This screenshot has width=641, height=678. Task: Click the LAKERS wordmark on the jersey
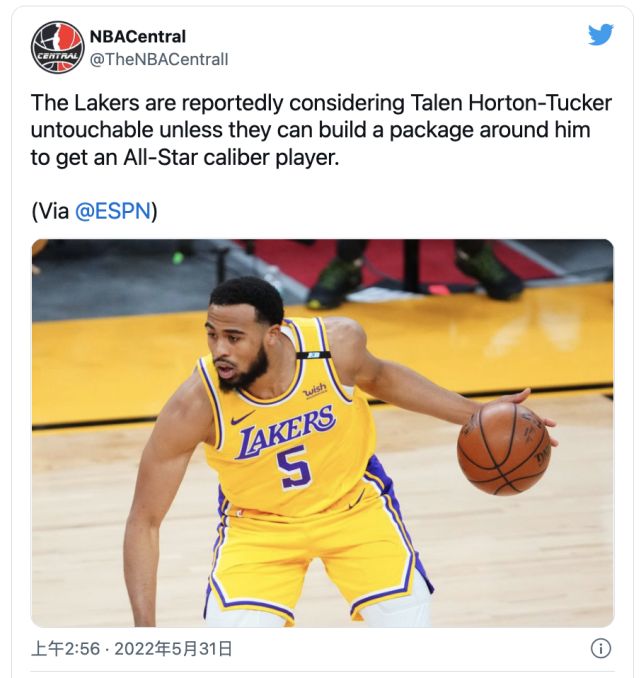[286, 432]
